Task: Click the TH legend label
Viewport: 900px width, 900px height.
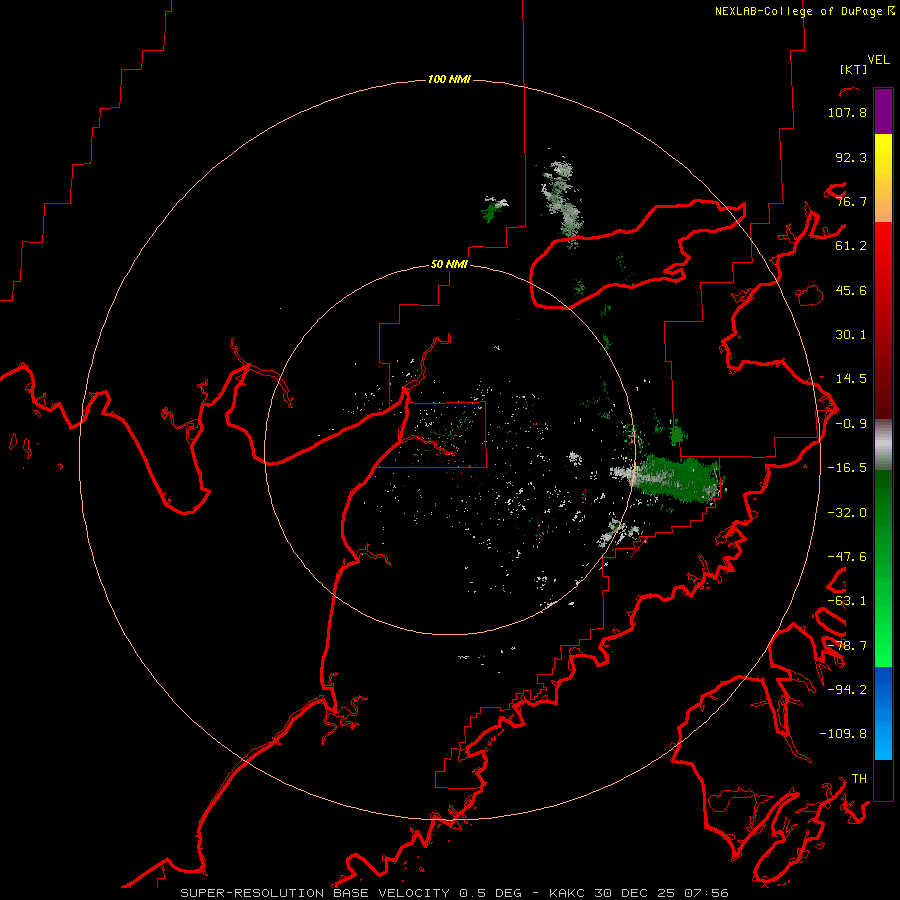Action: click(x=859, y=779)
